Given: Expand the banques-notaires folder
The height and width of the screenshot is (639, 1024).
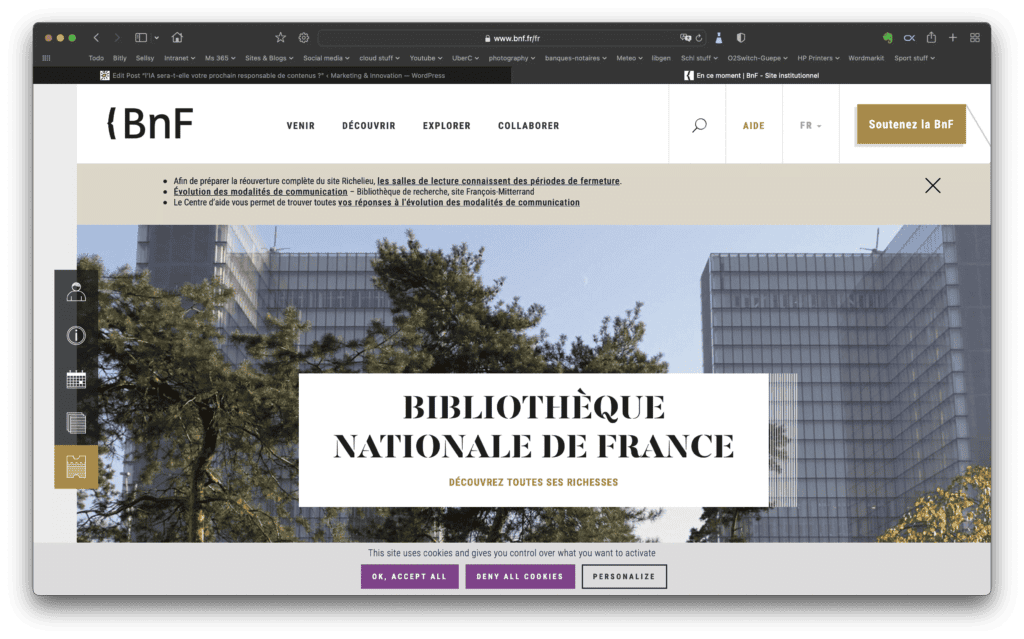Looking at the screenshot, I should pyautogui.click(x=575, y=58).
